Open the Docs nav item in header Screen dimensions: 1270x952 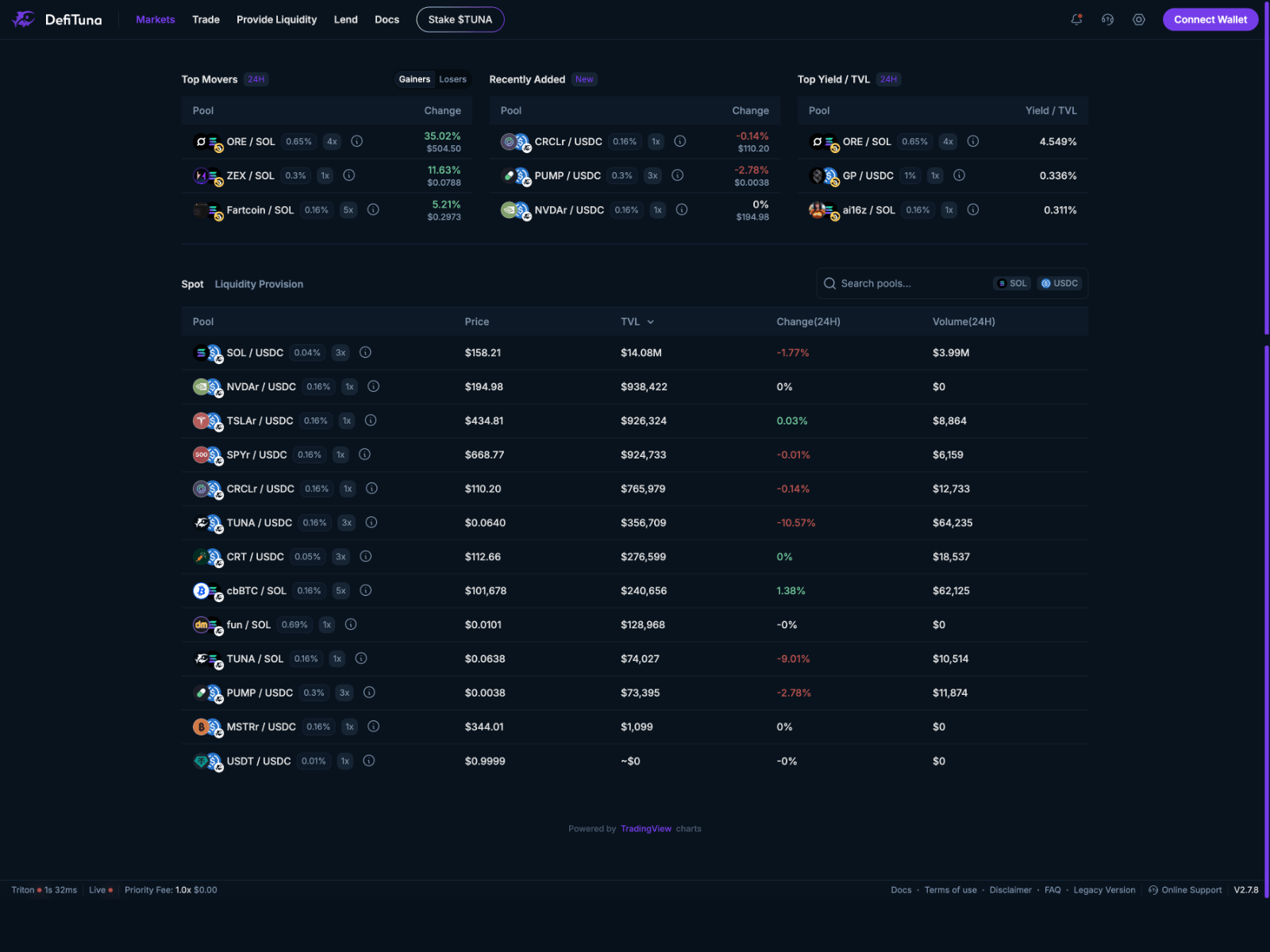[387, 20]
